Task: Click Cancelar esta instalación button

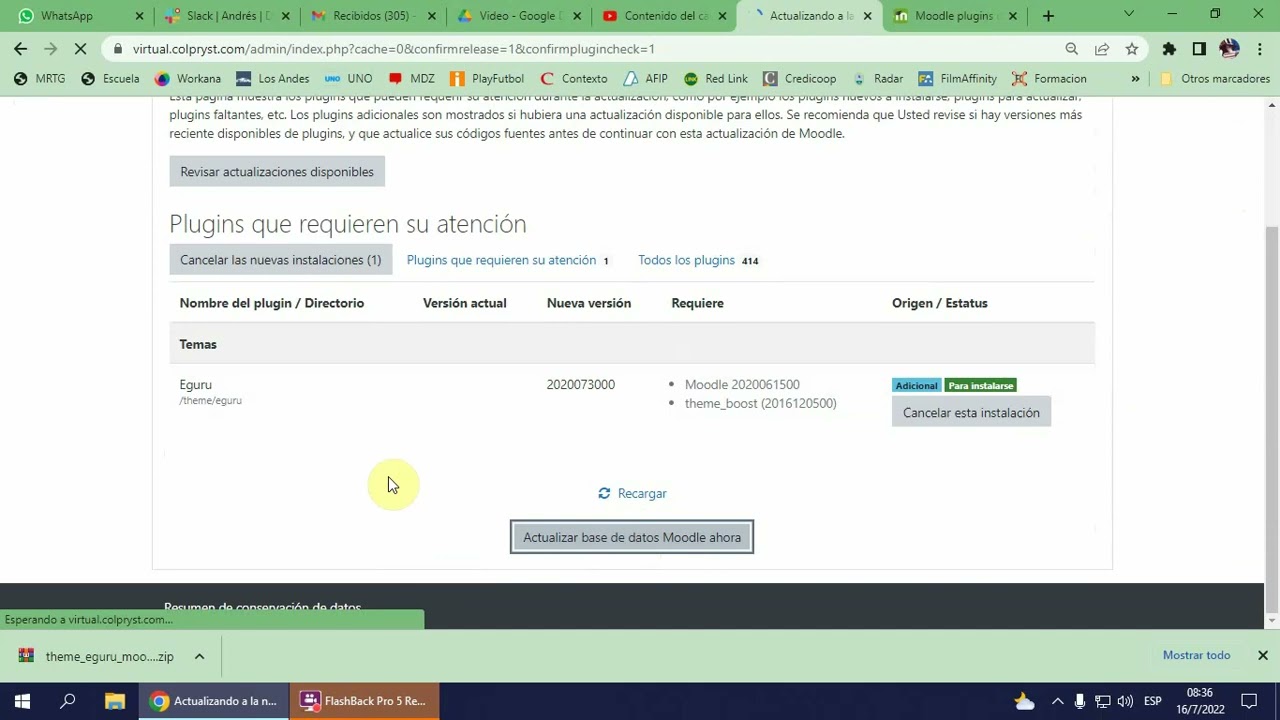Action: [971, 412]
